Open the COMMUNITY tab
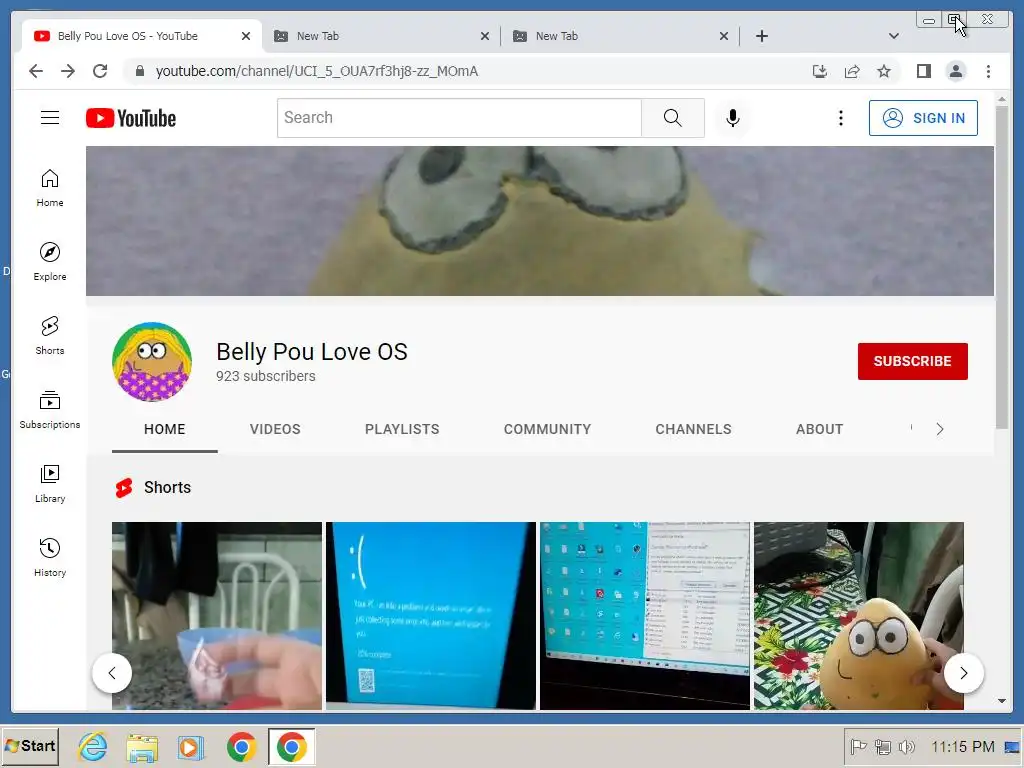 pos(547,429)
